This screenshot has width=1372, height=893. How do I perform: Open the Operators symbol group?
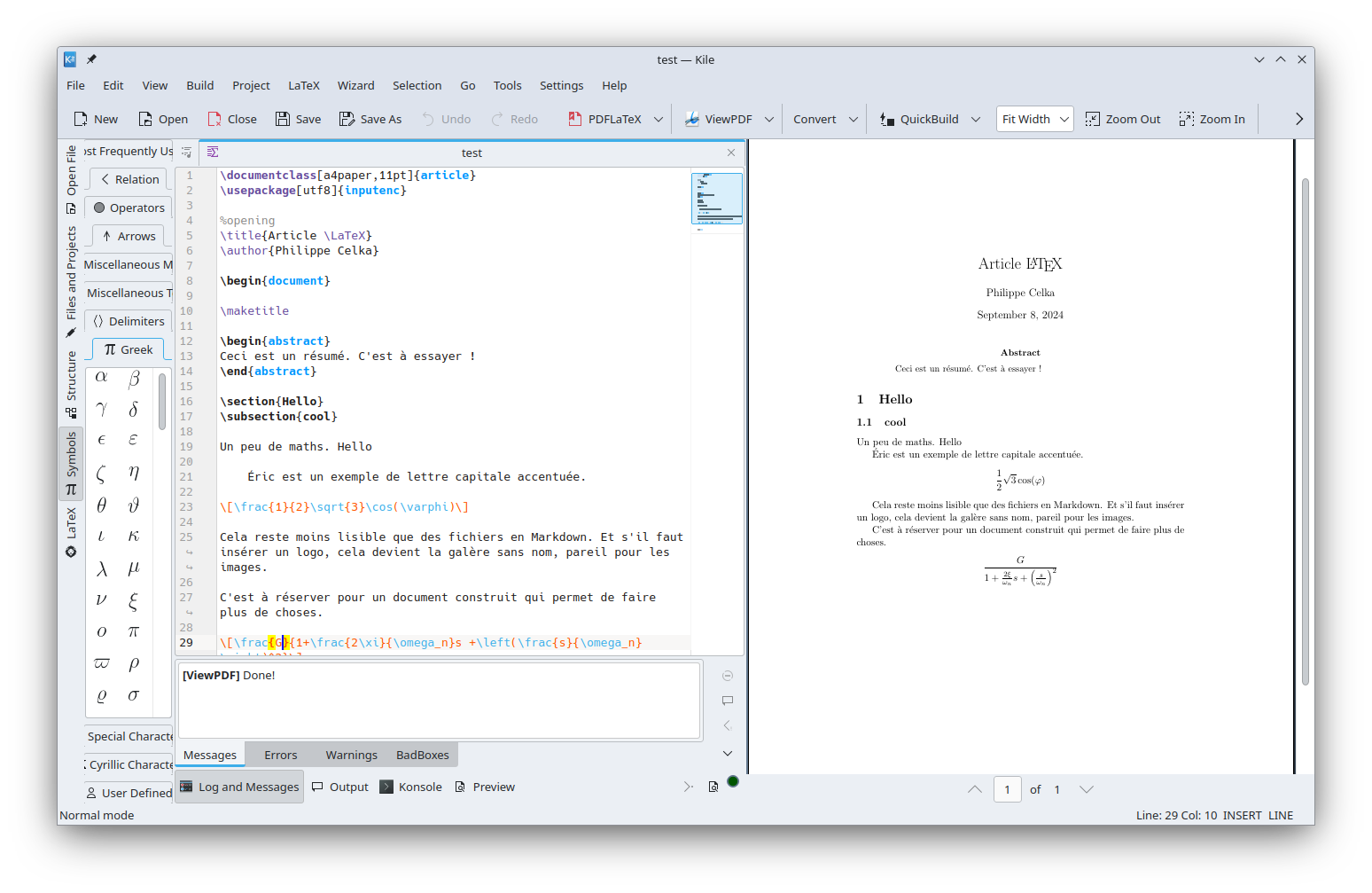tap(129, 208)
